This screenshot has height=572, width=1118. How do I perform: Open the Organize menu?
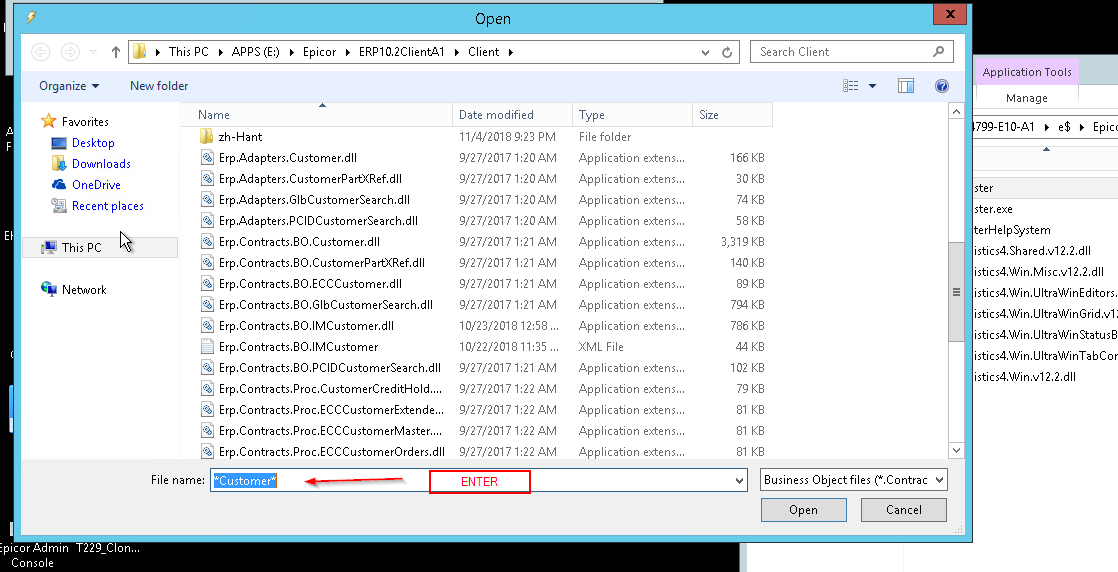69,86
